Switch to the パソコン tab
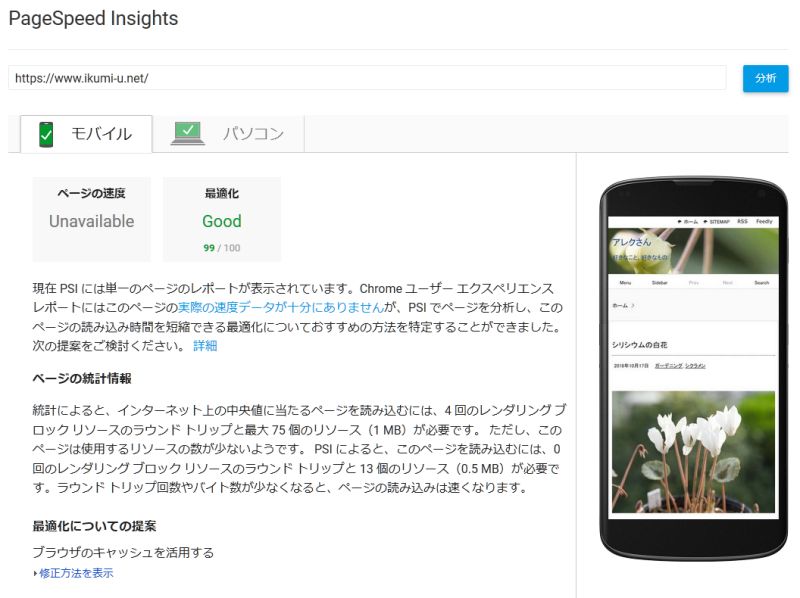The height and width of the screenshot is (598, 800). click(229, 134)
